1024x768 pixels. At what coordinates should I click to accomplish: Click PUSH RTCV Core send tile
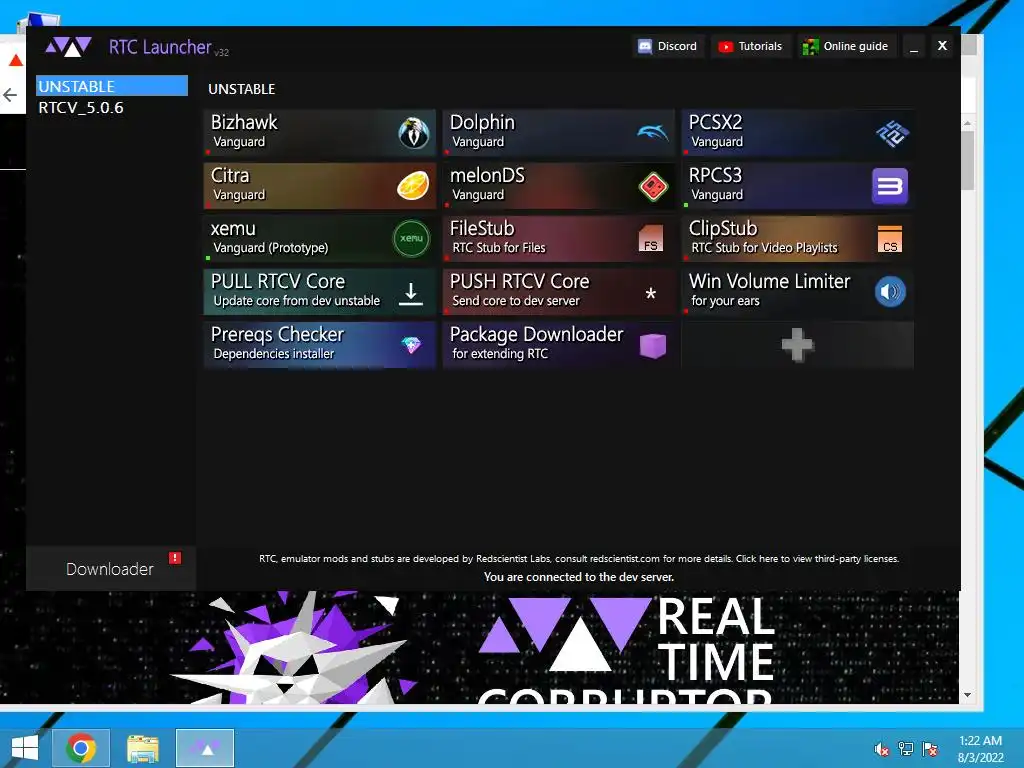tap(558, 292)
